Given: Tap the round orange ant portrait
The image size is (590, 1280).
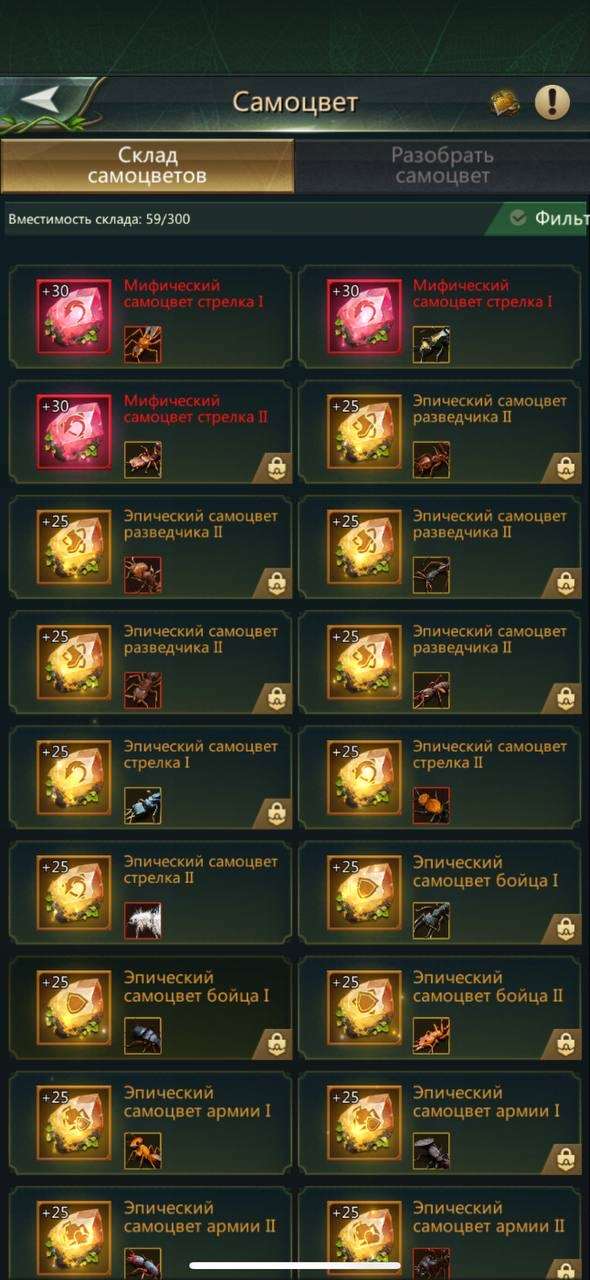Looking at the screenshot, I should 431,804.
